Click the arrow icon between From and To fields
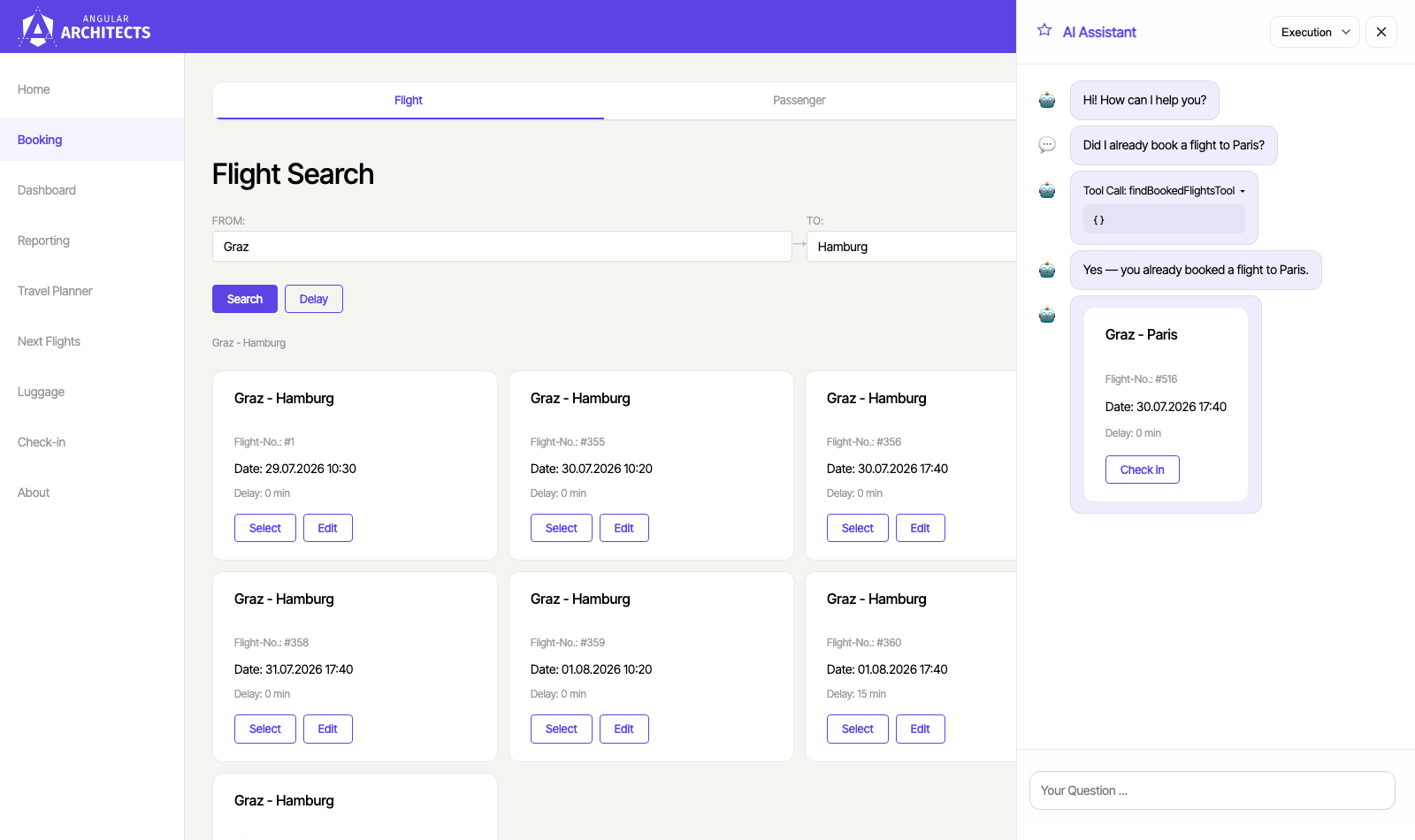 (x=799, y=244)
